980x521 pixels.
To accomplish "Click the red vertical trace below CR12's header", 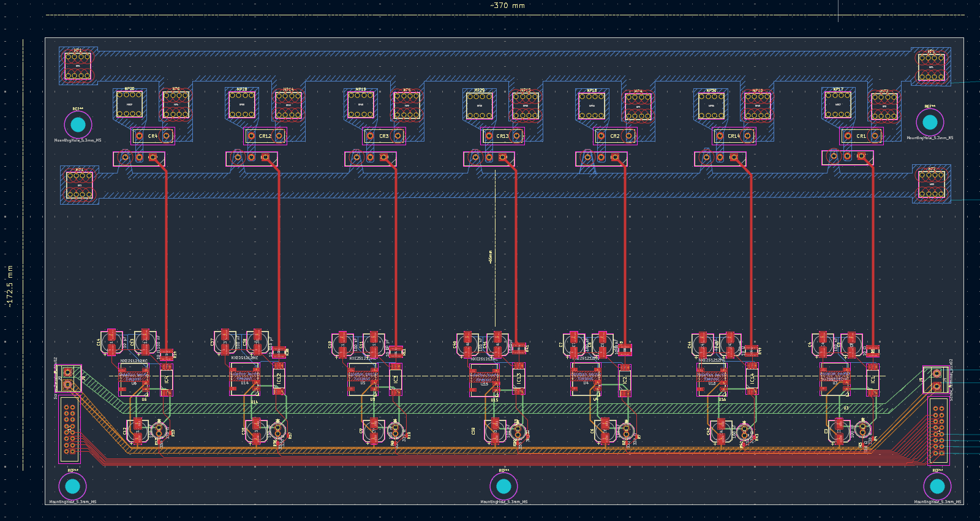I will point(279,256).
